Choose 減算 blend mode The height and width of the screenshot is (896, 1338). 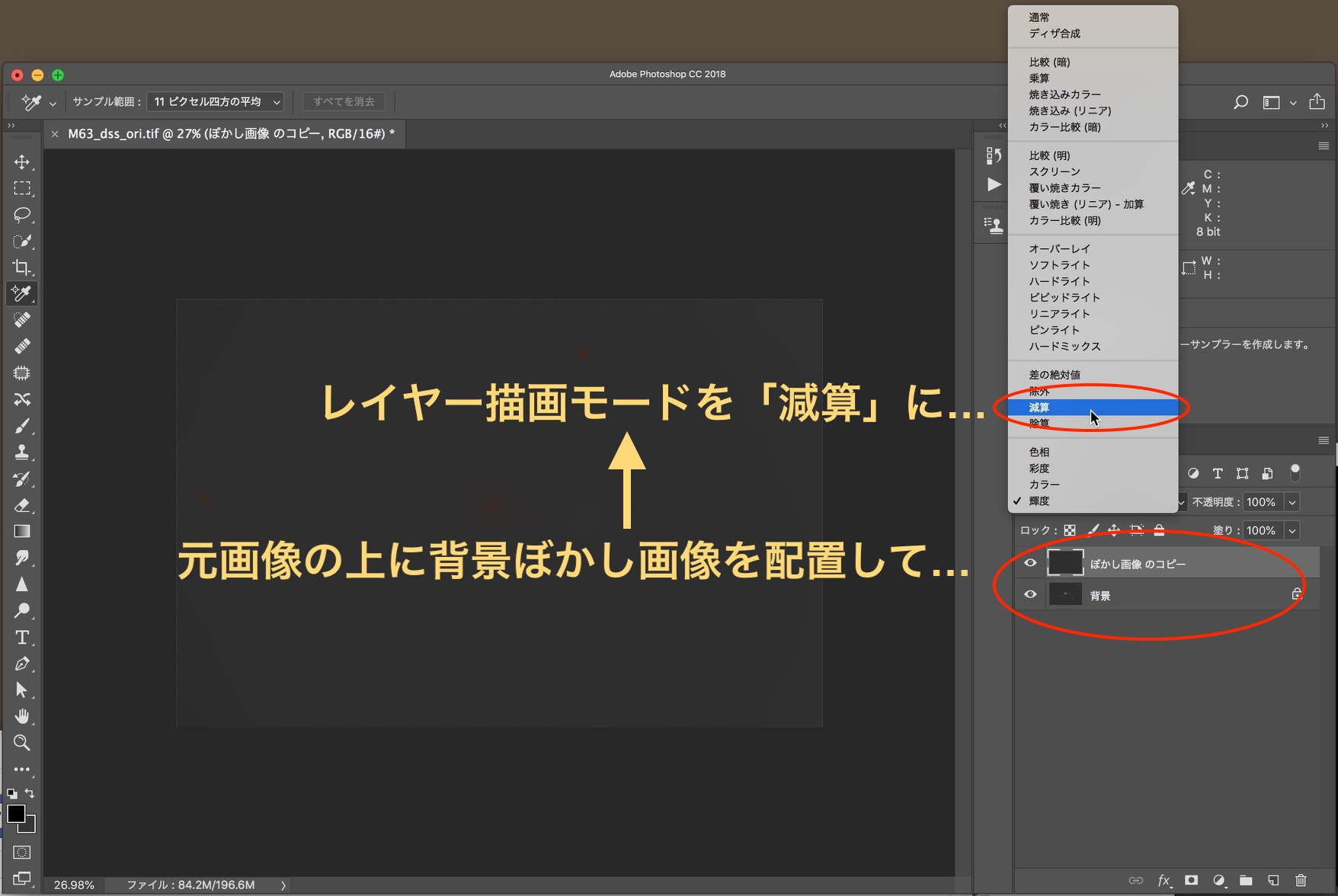click(x=1093, y=408)
